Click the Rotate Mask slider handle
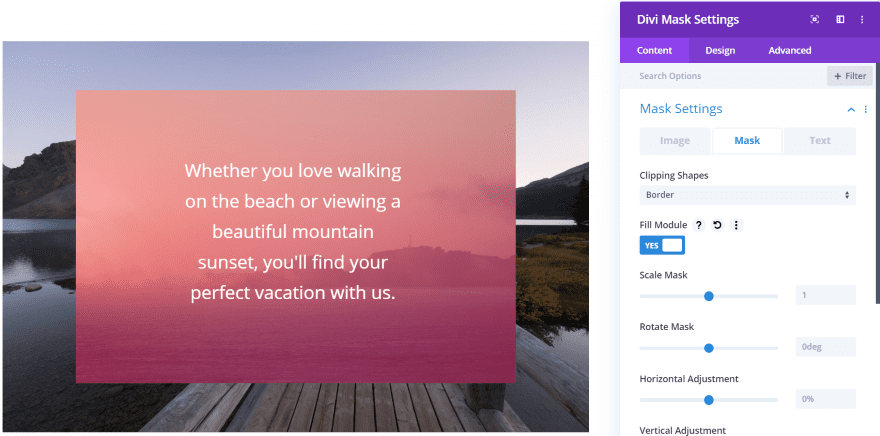Screen dimensions: 880x436 (x=709, y=348)
